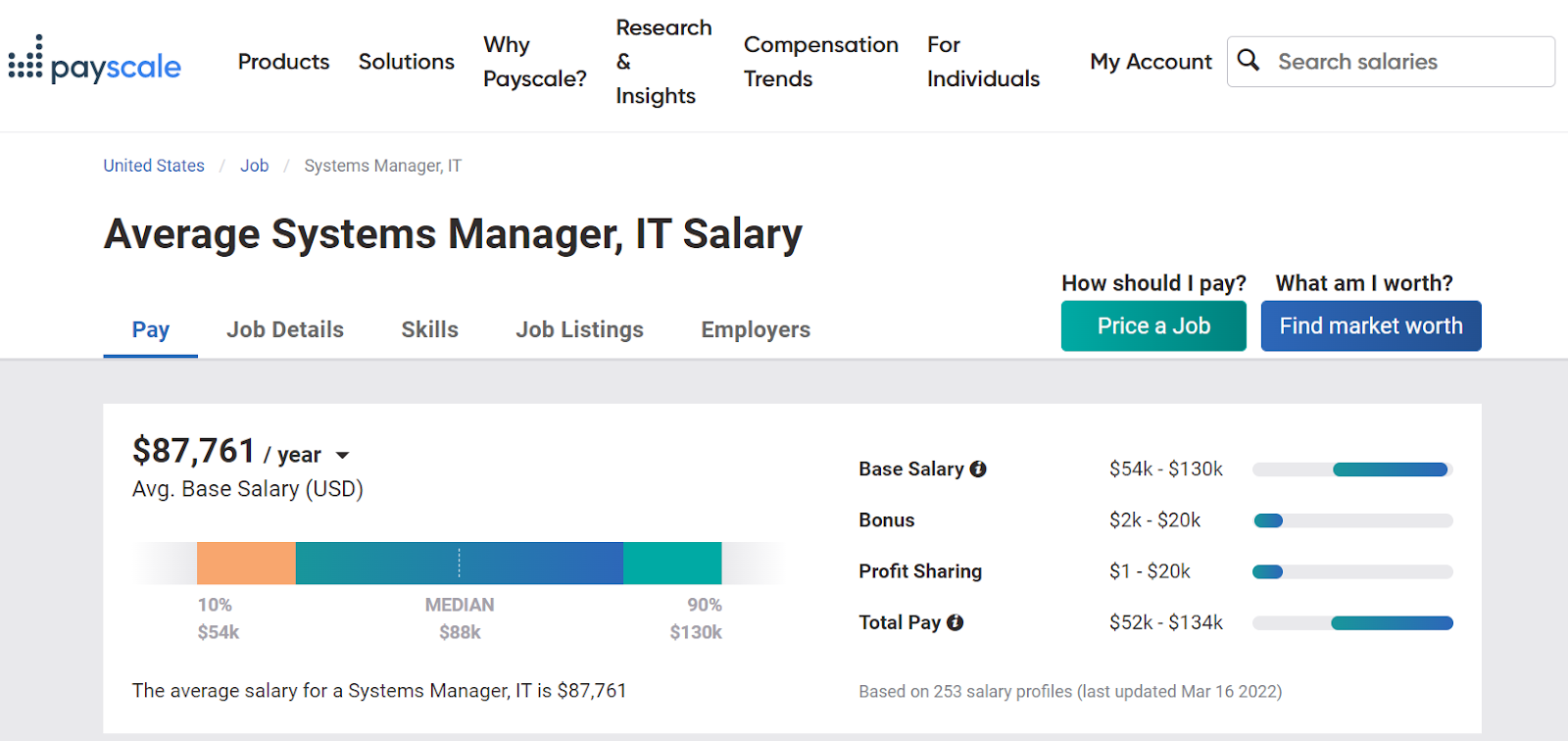The image size is (1568, 741).
Task: Follow the United States breadcrumb link
Action: point(154,166)
